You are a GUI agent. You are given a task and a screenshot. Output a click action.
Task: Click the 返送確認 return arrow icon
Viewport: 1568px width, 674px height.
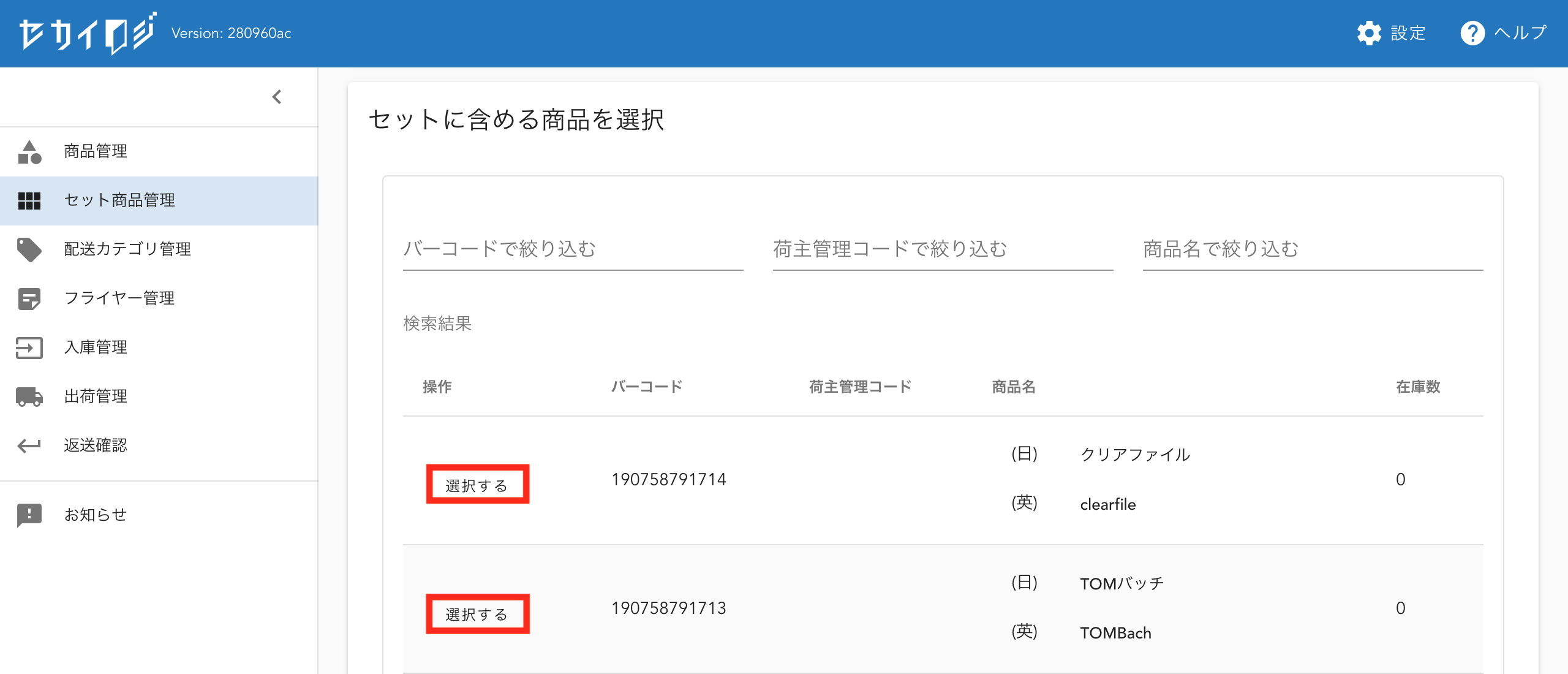(x=29, y=445)
